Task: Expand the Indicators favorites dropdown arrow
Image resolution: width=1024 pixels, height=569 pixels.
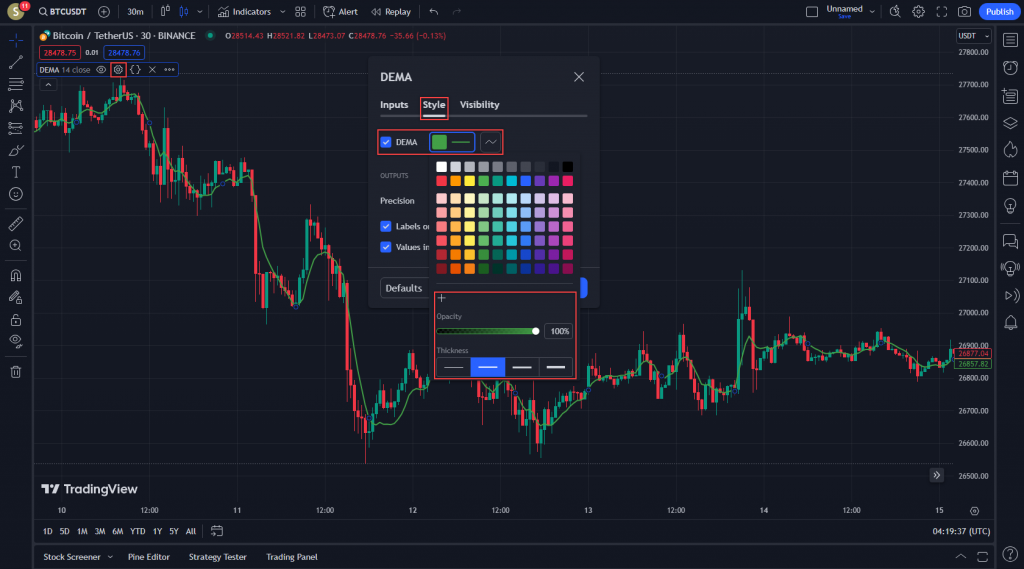Action: (x=282, y=12)
